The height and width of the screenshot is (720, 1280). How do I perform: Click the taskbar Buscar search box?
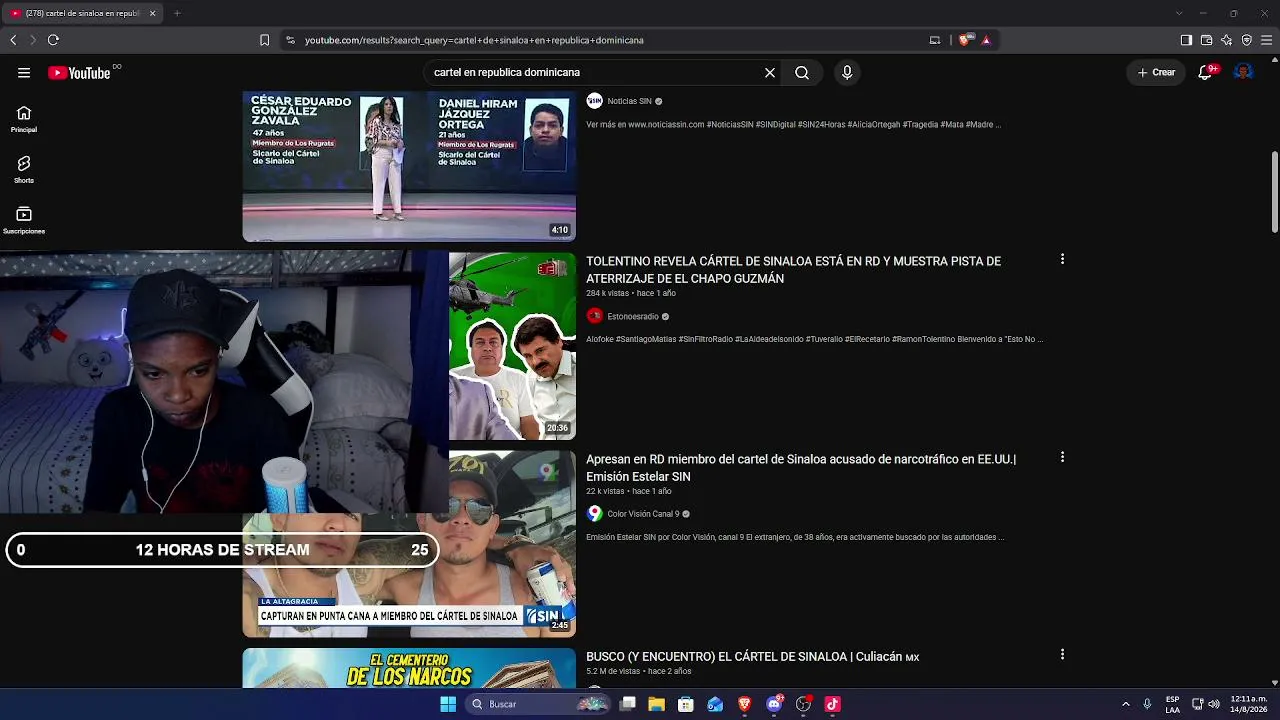point(539,704)
